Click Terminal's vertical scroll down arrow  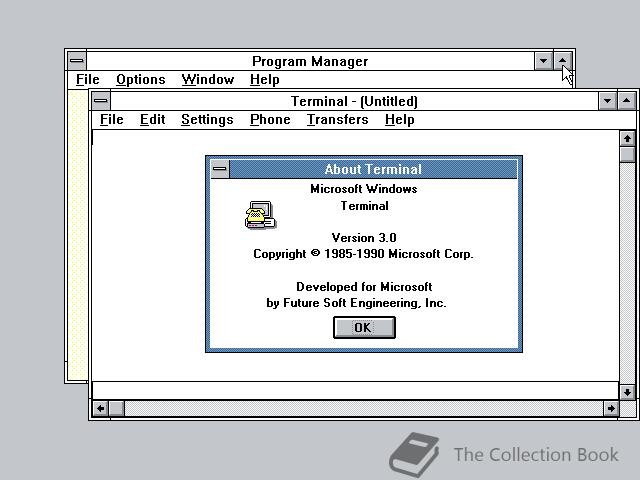click(x=627, y=392)
